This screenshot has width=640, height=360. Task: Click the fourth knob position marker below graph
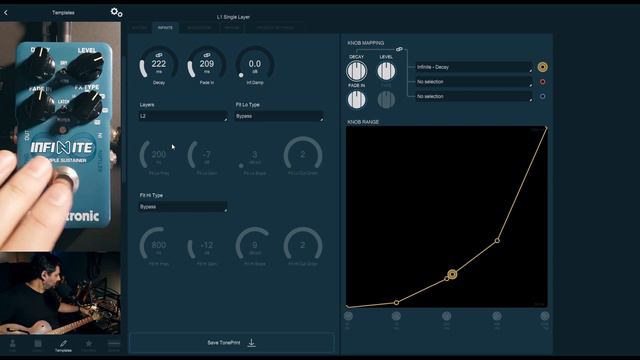497,316
